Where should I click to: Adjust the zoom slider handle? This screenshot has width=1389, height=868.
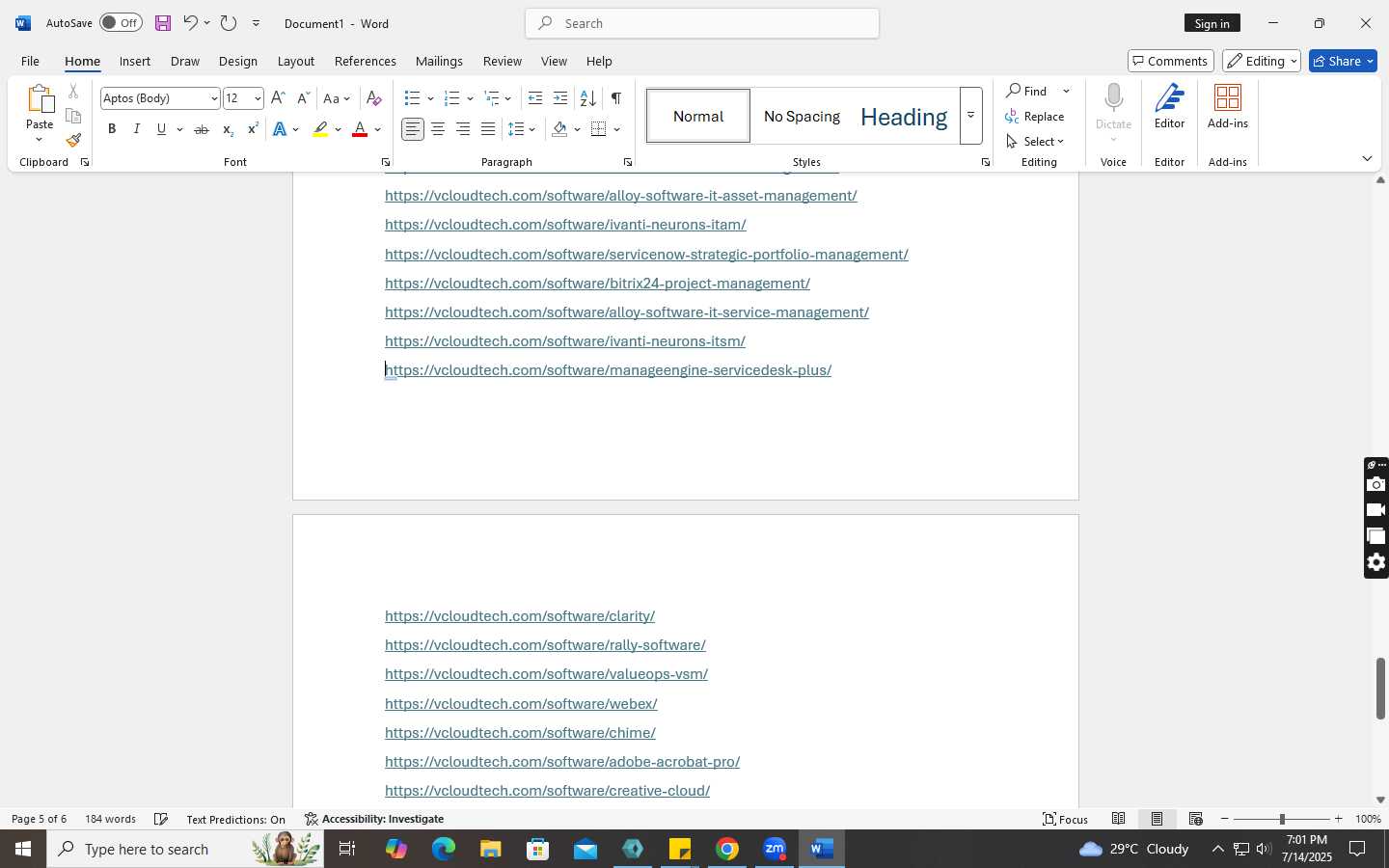pos(1282,819)
